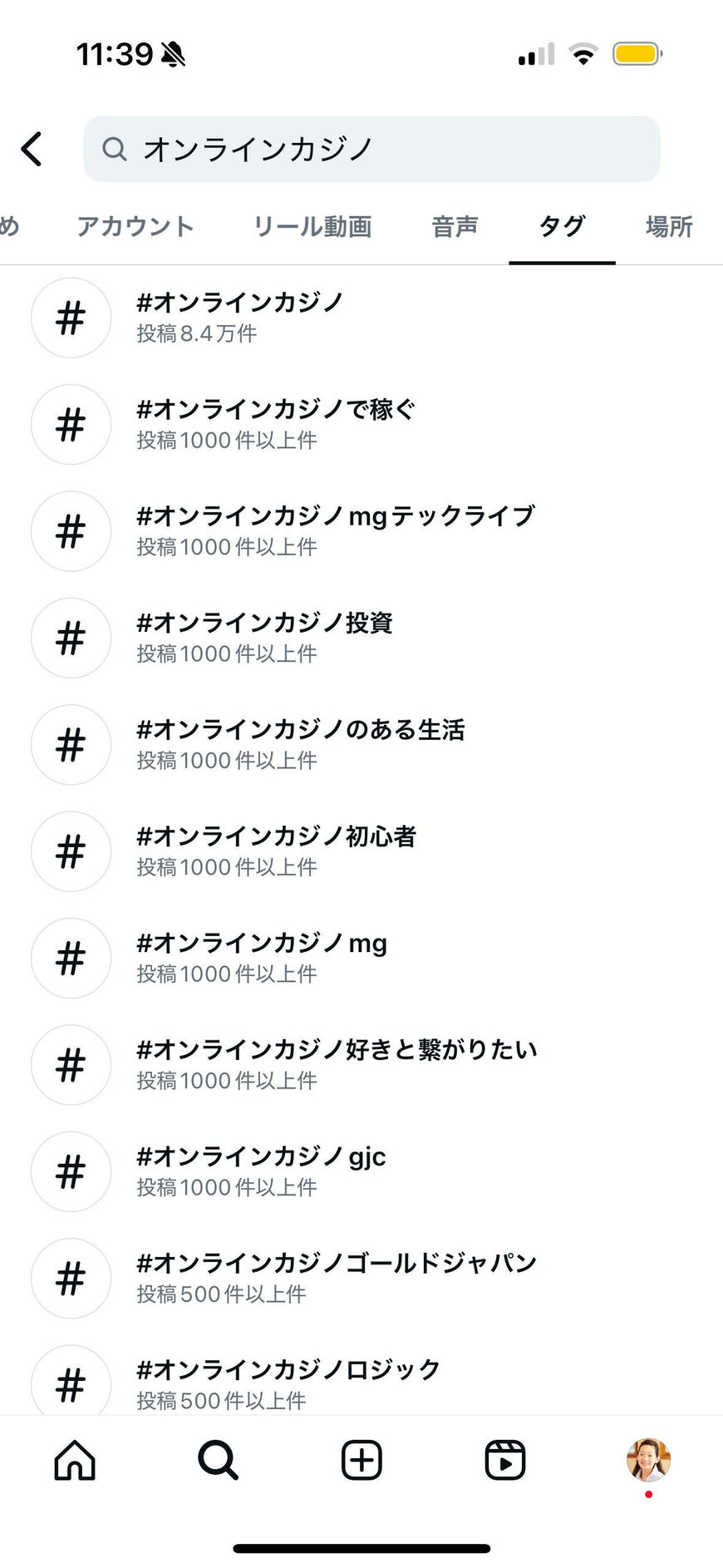Select the Search magnifier in bottom navigation
Screen dimensions: 723x1568
coord(216,1462)
